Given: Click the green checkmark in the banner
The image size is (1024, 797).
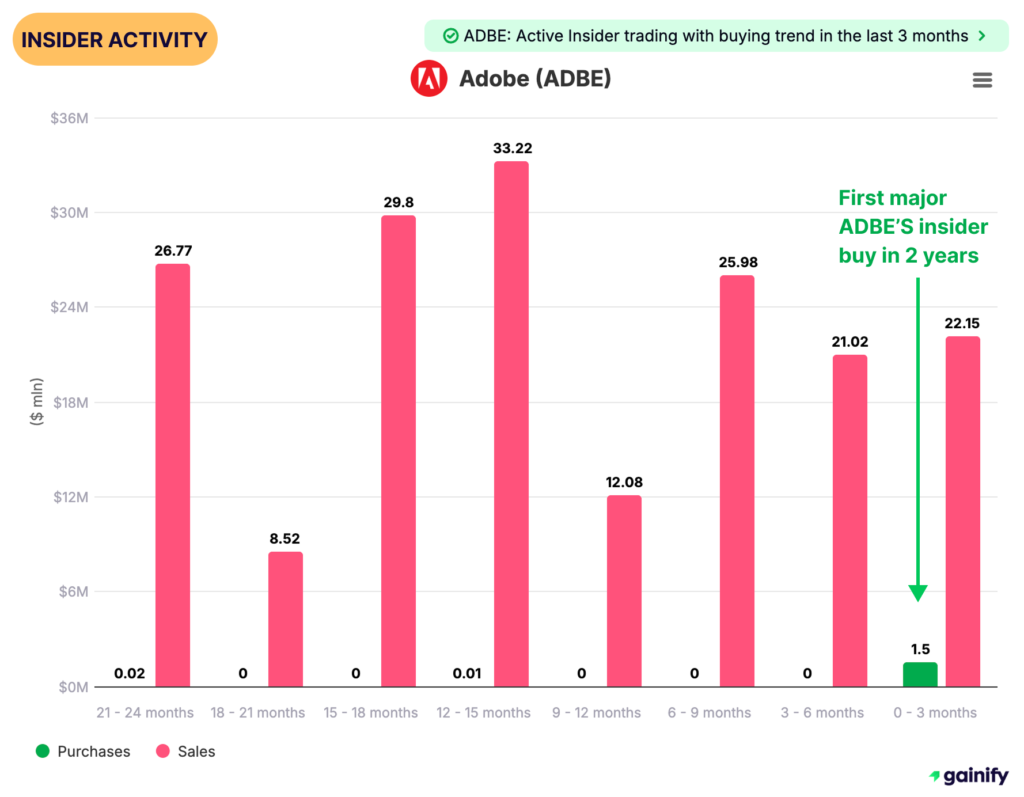Looking at the screenshot, I should 449,36.
